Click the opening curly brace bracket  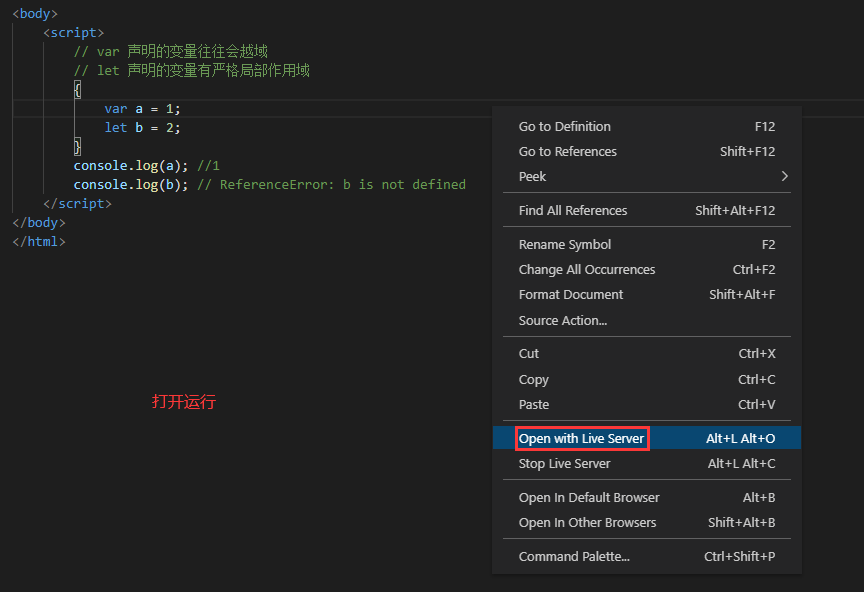78,89
